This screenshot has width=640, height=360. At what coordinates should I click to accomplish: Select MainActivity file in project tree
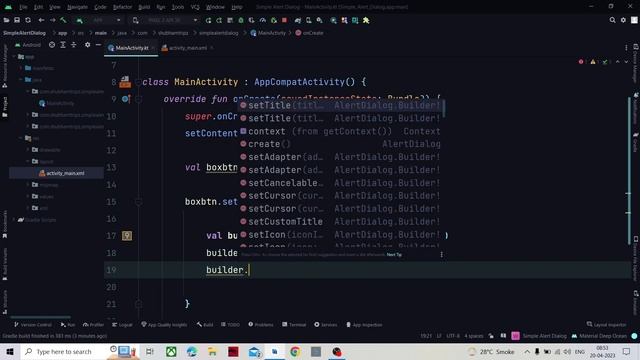pyautogui.click(x=57, y=103)
